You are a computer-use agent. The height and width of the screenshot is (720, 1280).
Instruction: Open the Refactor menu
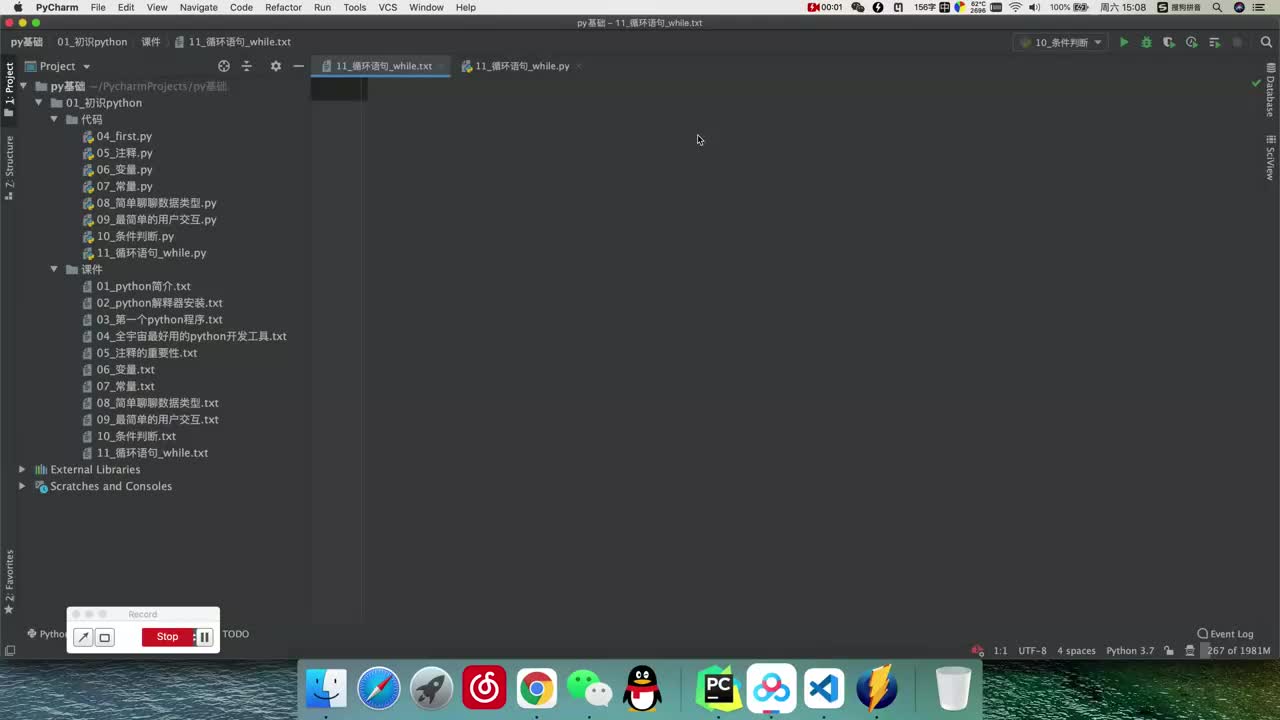point(283,7)
